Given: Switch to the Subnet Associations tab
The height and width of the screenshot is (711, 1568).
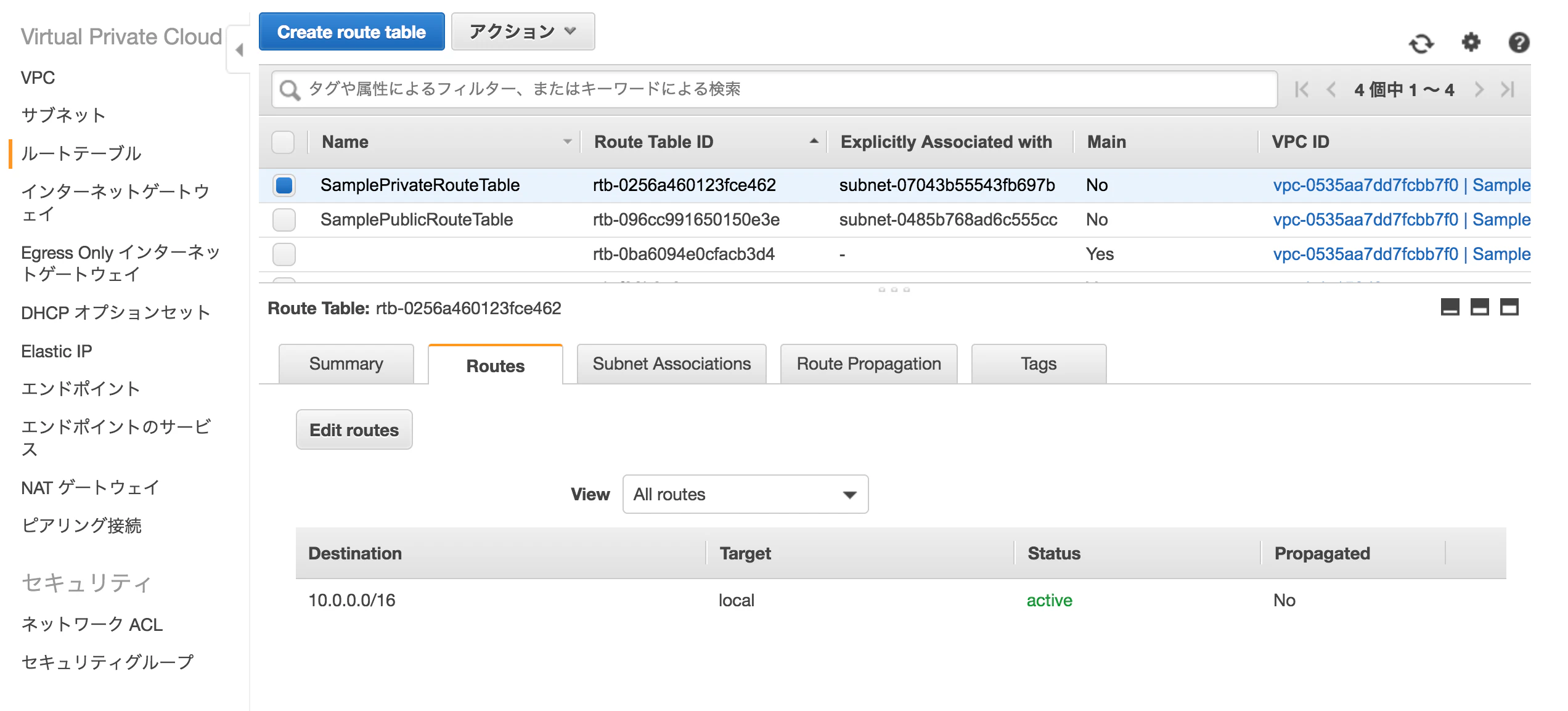Looking at the screenshot, I should coord(671,364).
